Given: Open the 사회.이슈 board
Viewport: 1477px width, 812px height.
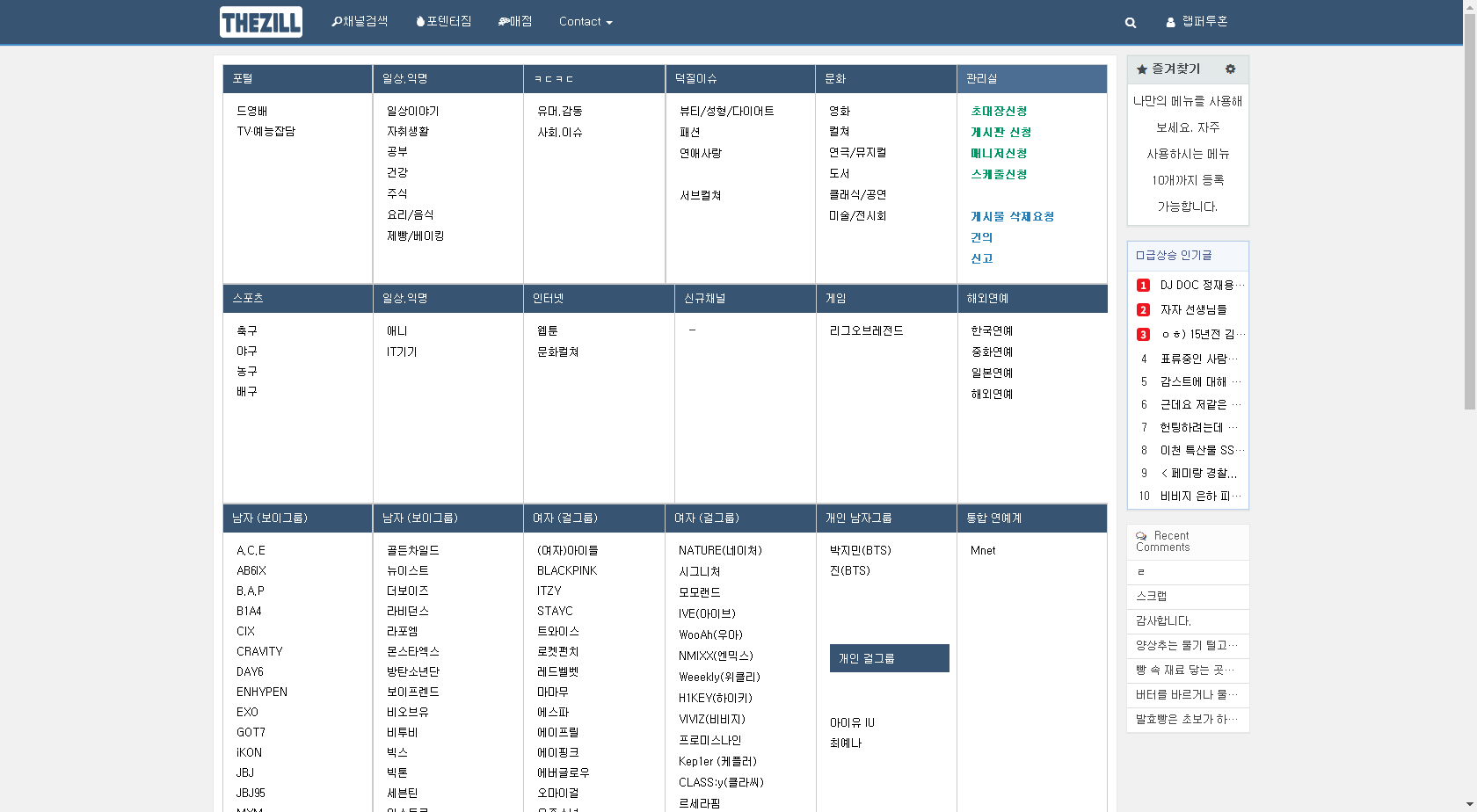Looking at the screenshot, I should tap(560, 132).
